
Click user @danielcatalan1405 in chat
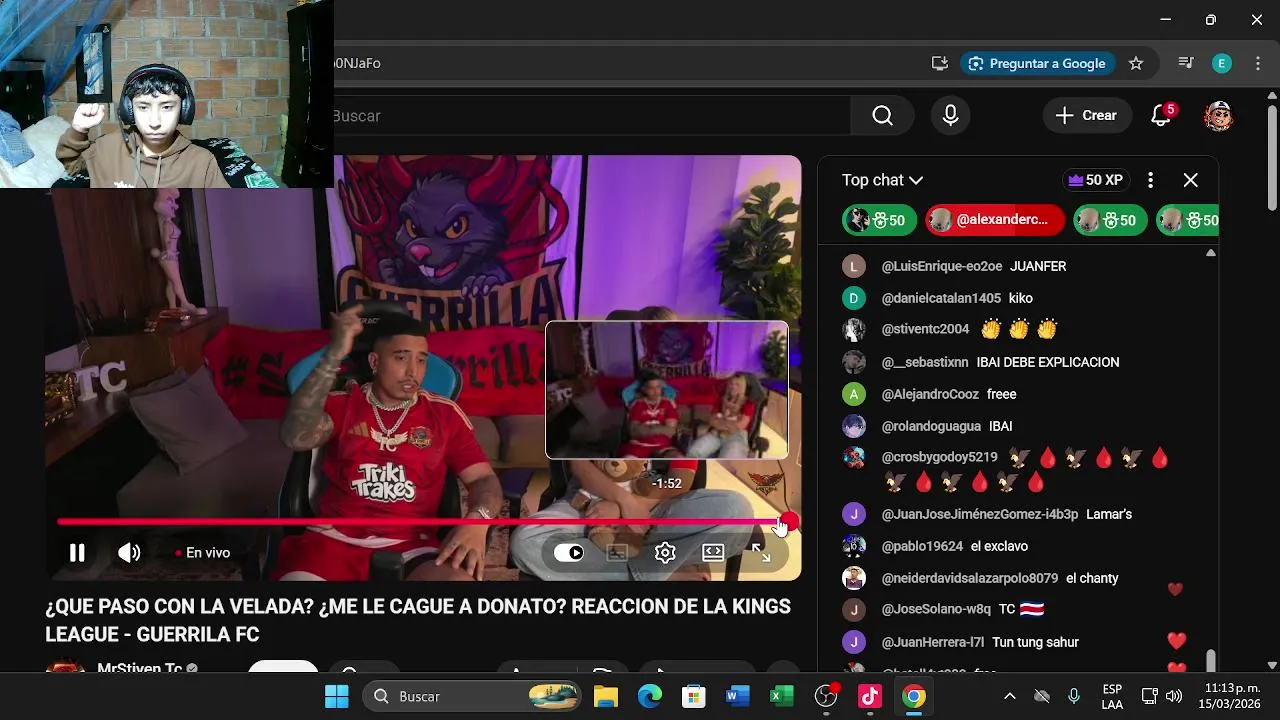pyautogui.click(x=941, y=298)
